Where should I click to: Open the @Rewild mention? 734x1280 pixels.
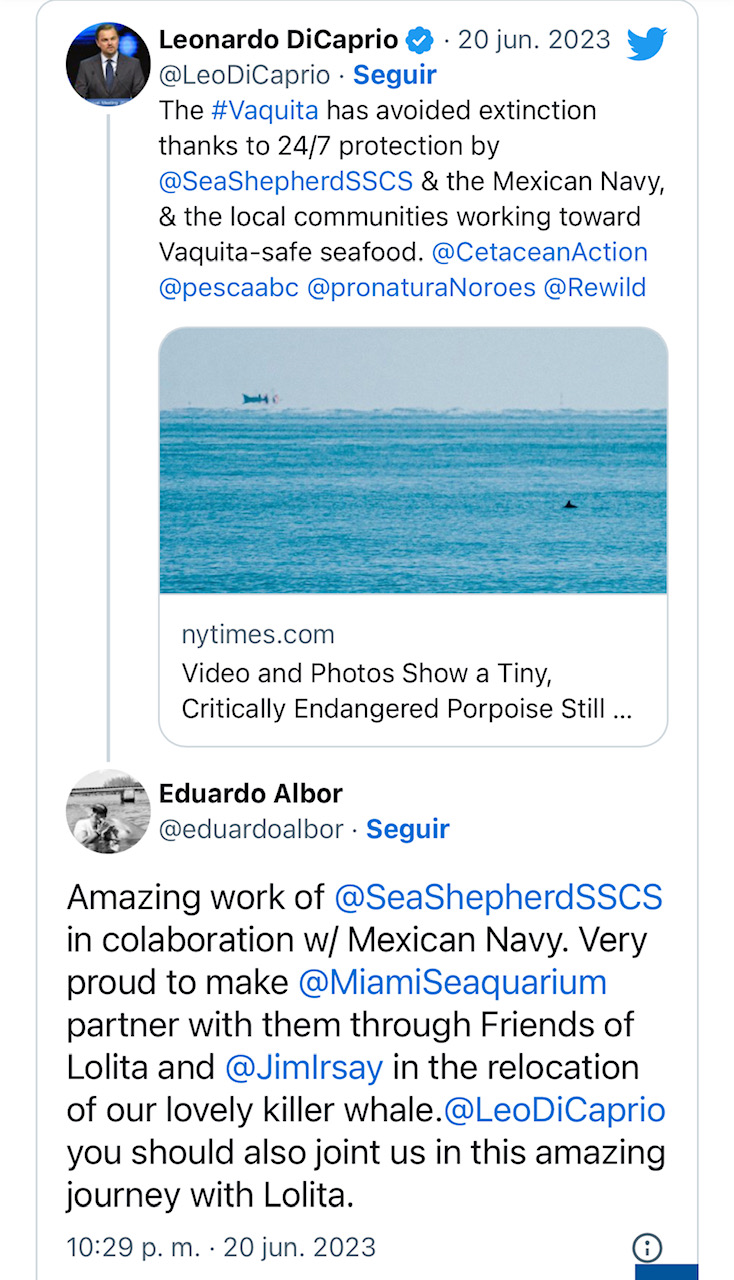tap(594, 288)
